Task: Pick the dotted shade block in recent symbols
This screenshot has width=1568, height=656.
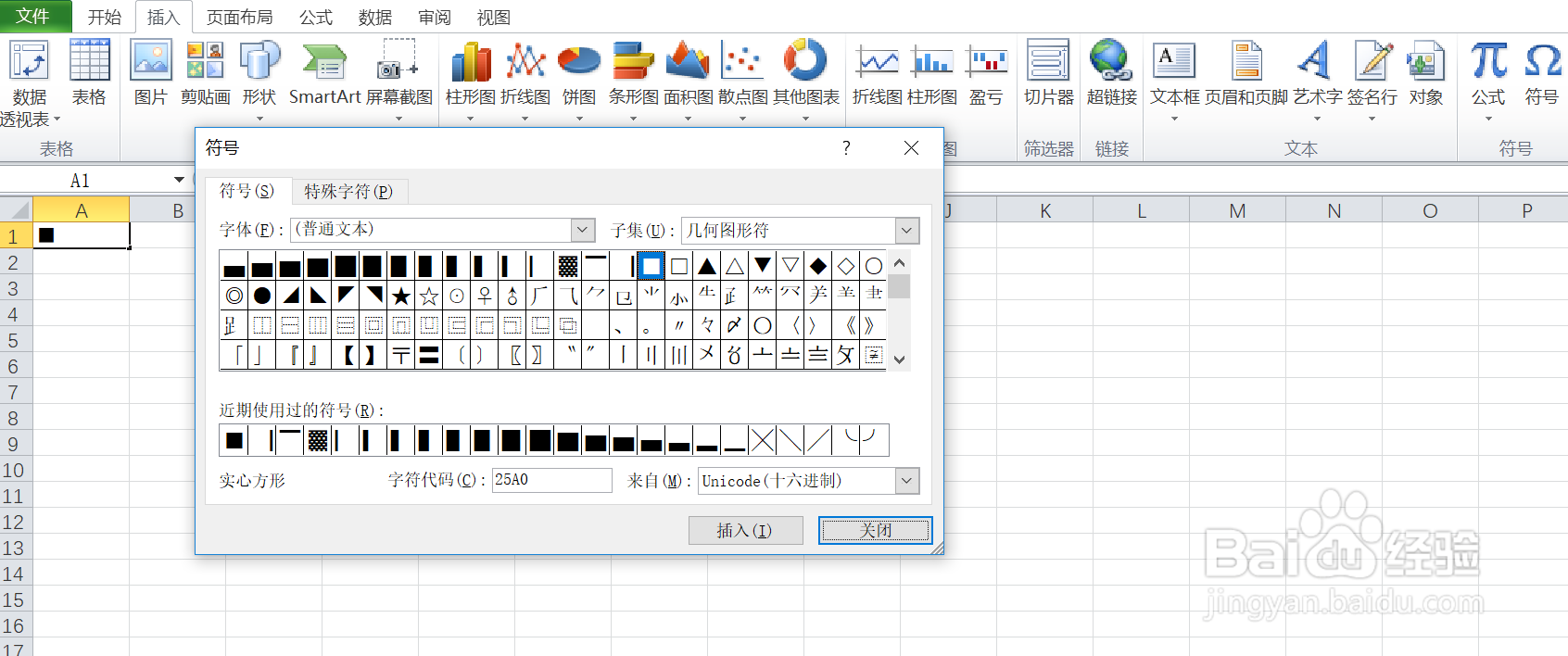Action: pos(318,440)
